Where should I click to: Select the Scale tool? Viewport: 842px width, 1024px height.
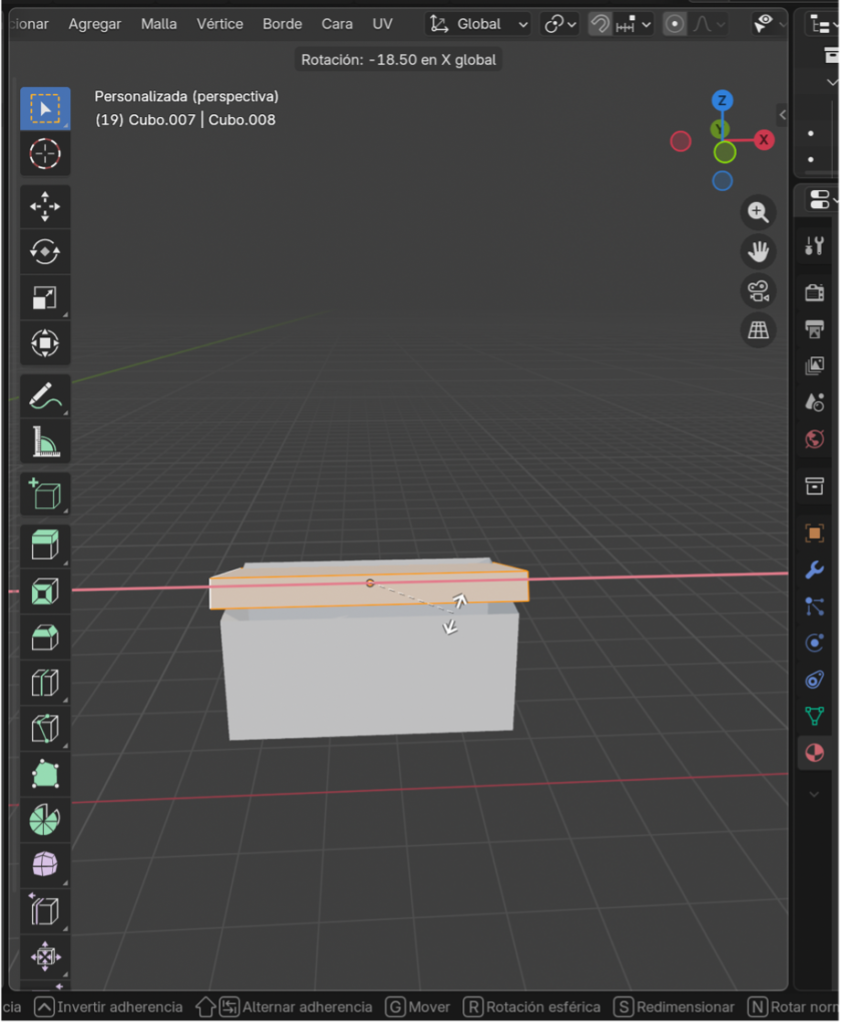tap(45, 298)
